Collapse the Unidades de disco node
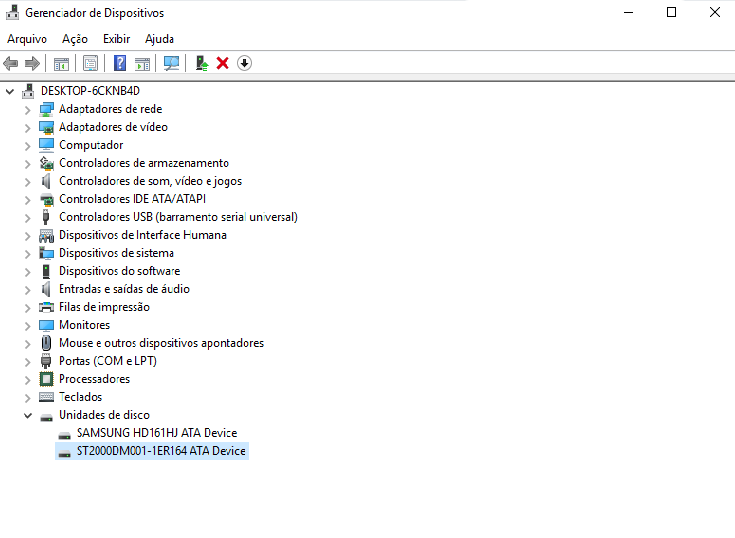 point(28,416)
